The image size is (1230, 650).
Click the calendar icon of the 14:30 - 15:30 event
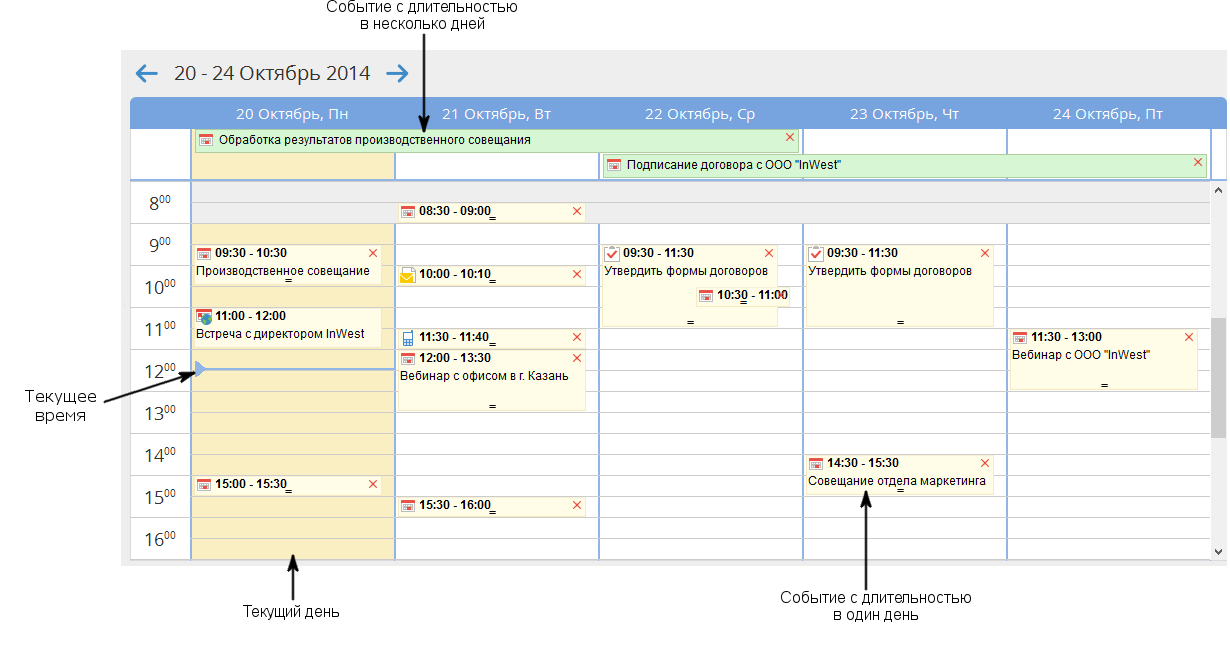[816, 464]
